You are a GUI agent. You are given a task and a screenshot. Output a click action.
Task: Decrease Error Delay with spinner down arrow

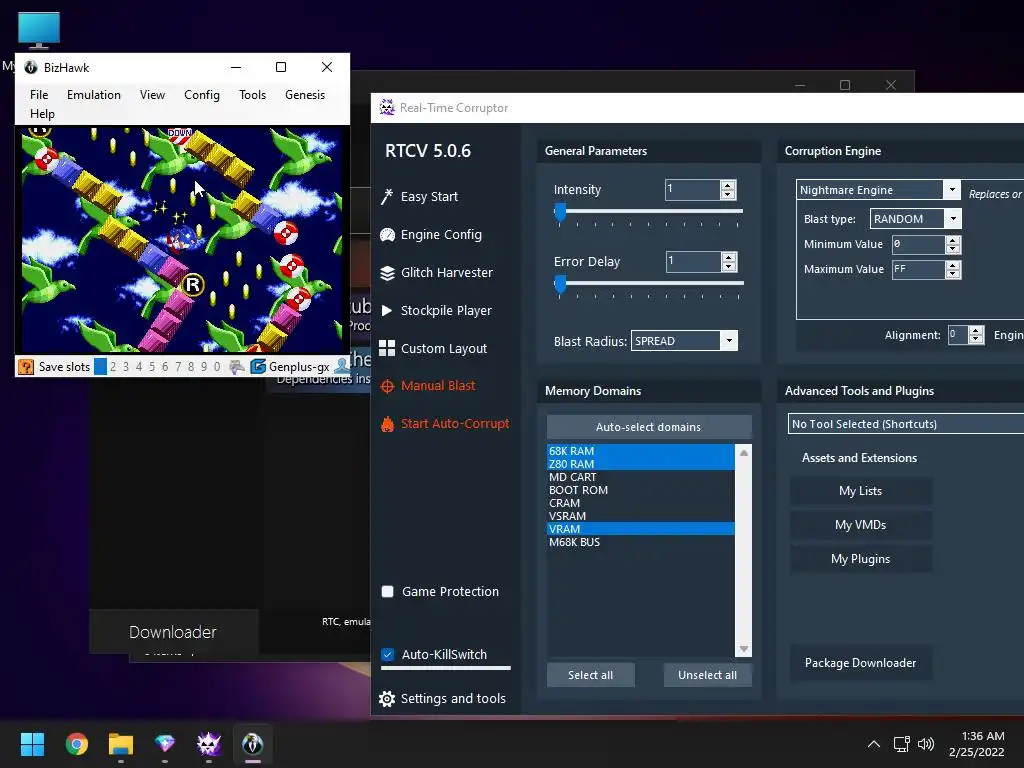coord(728,266)
